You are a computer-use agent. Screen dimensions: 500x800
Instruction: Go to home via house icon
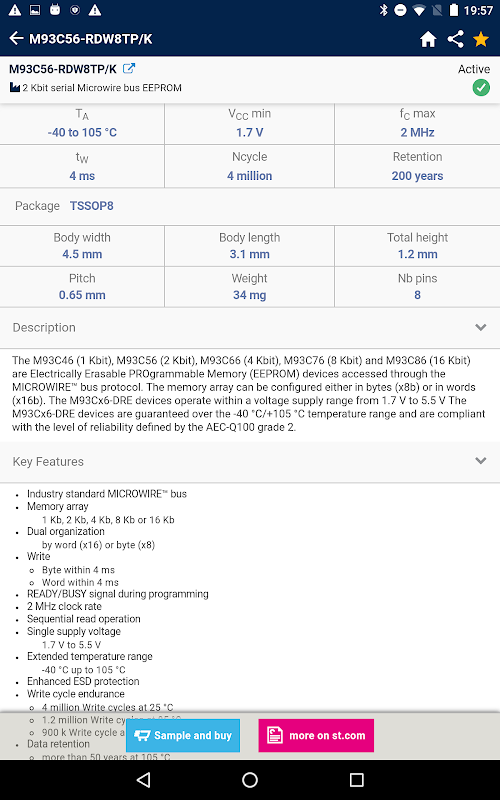pyautogui.click(x=428, y=39)
